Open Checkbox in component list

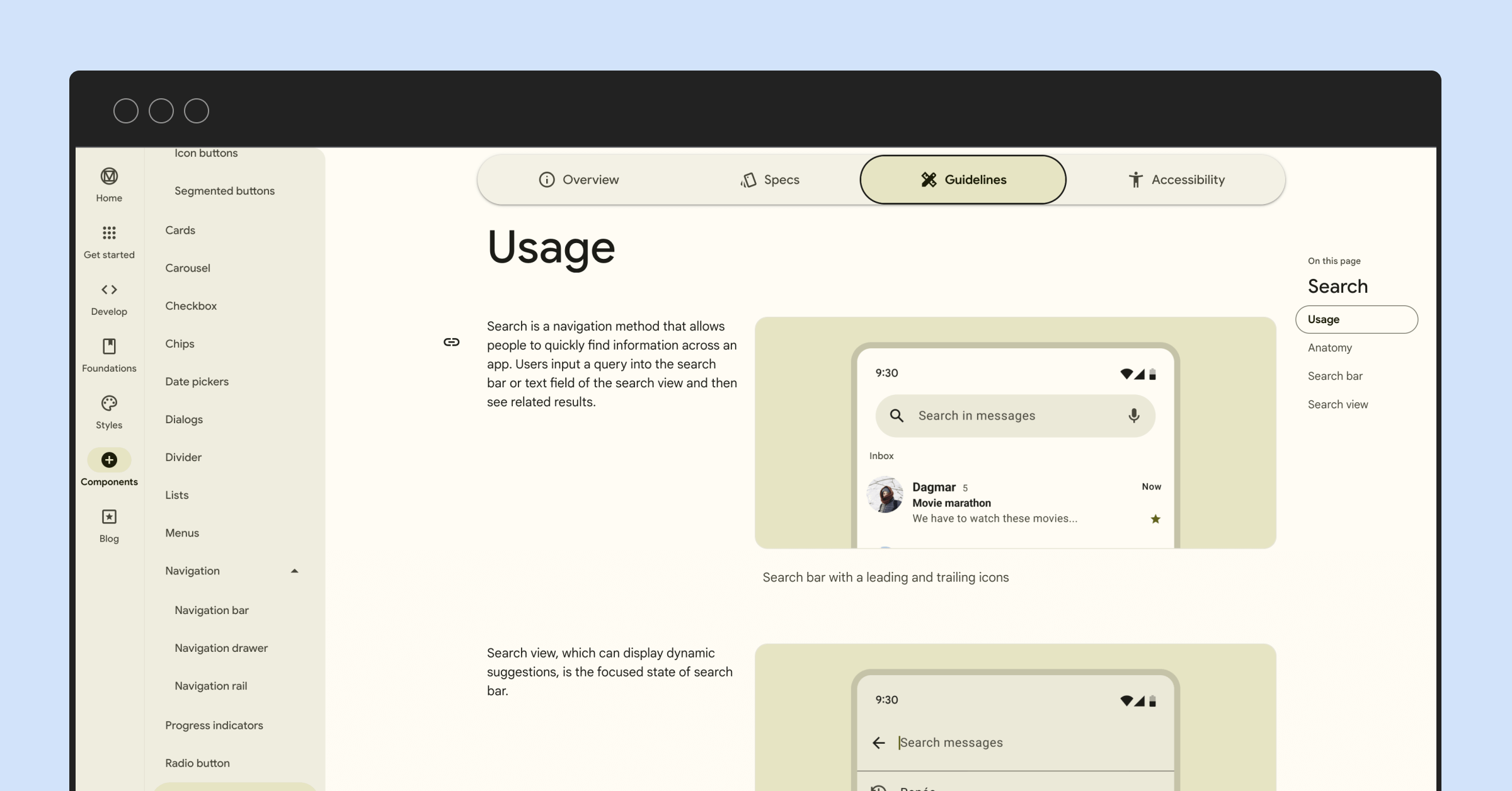(x=191, y=306)
